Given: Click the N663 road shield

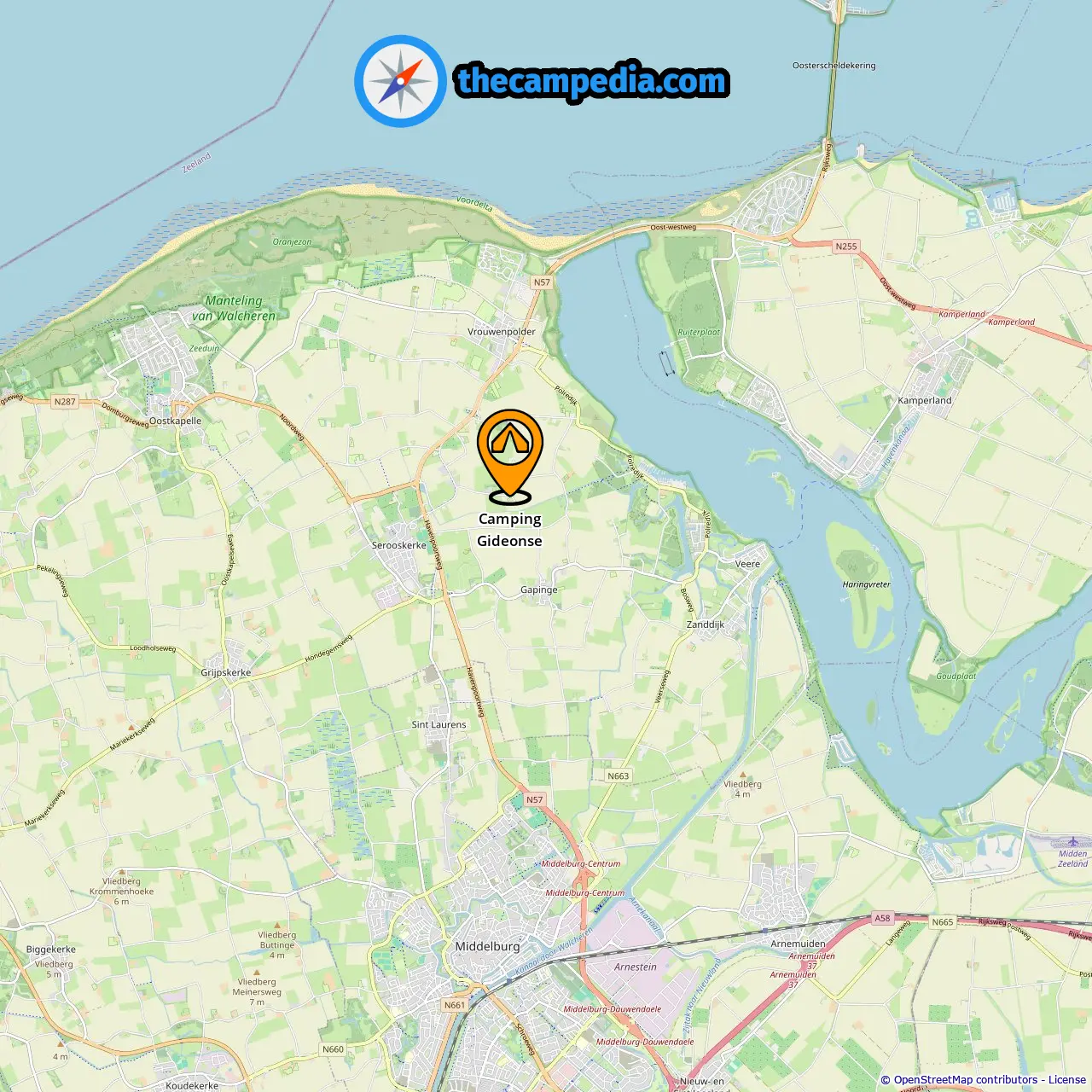Looking at the screenshot, I should [619, 775].
